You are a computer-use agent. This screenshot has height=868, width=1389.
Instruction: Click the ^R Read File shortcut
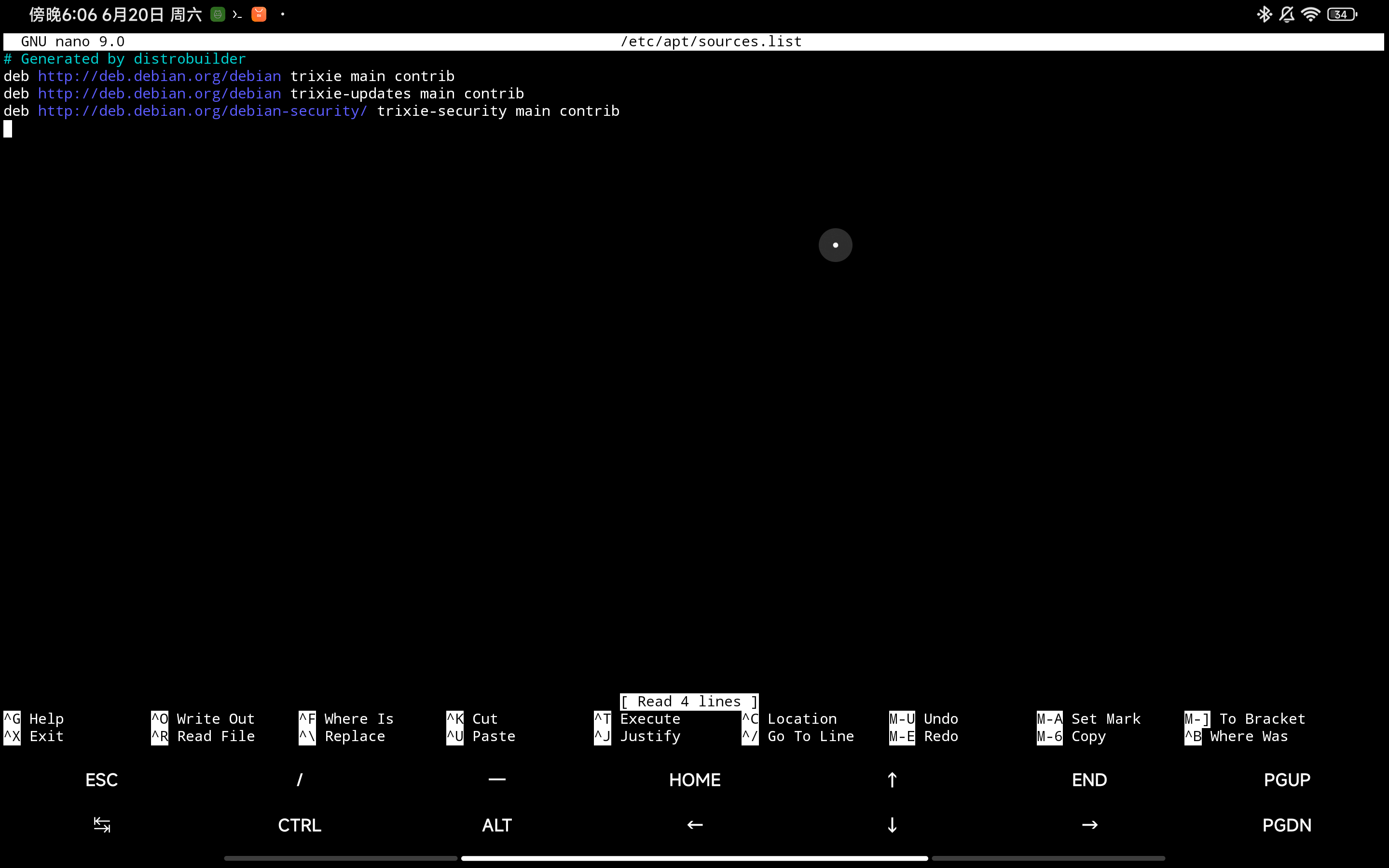pos(203,736)
